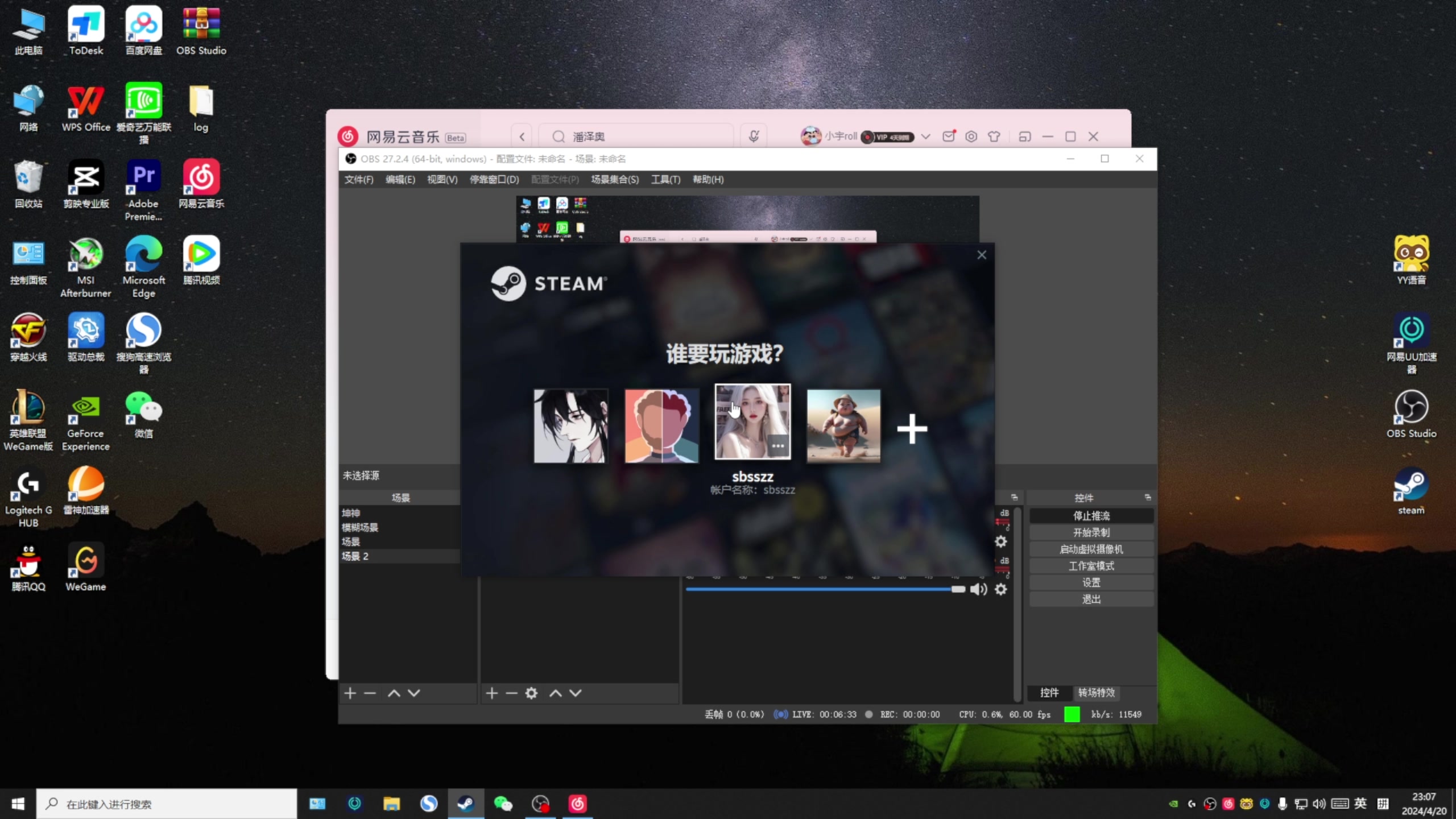Enable 工作室模式 in OBS controls
Image resolution: width=1456 pixels, height=819 pixels.
point(1091,566)
